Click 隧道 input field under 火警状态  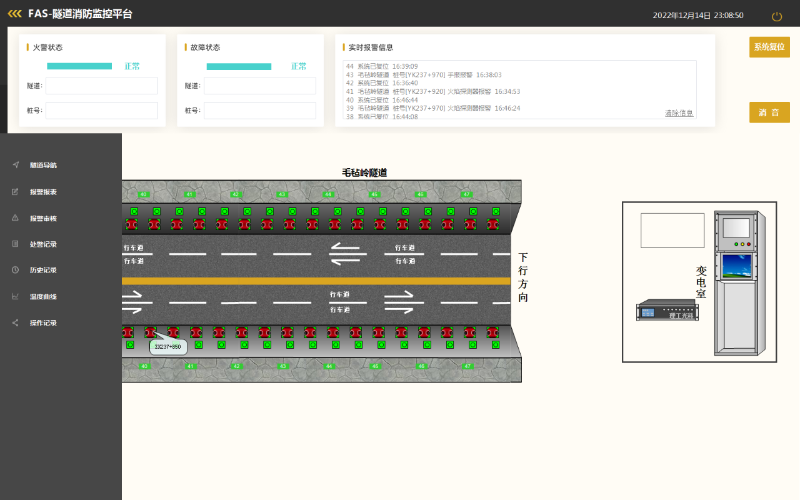point(101,86)
